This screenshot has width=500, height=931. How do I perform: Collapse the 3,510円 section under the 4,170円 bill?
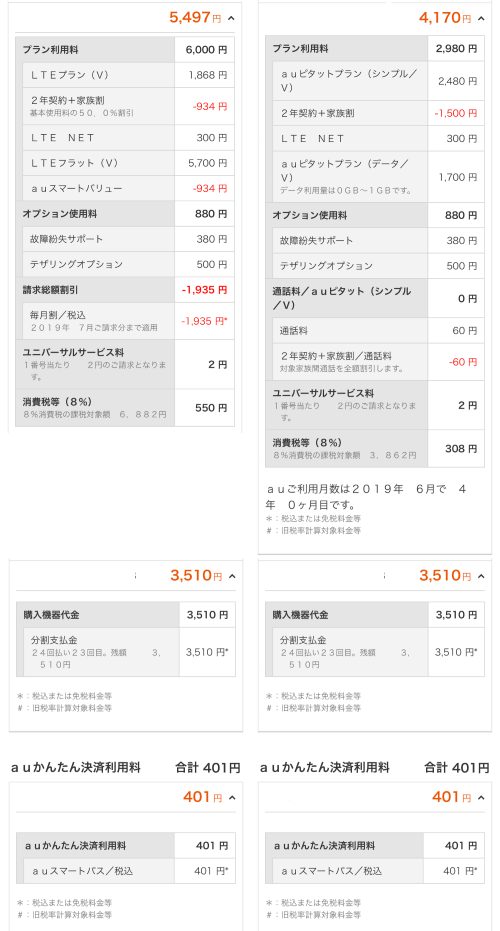481,576
